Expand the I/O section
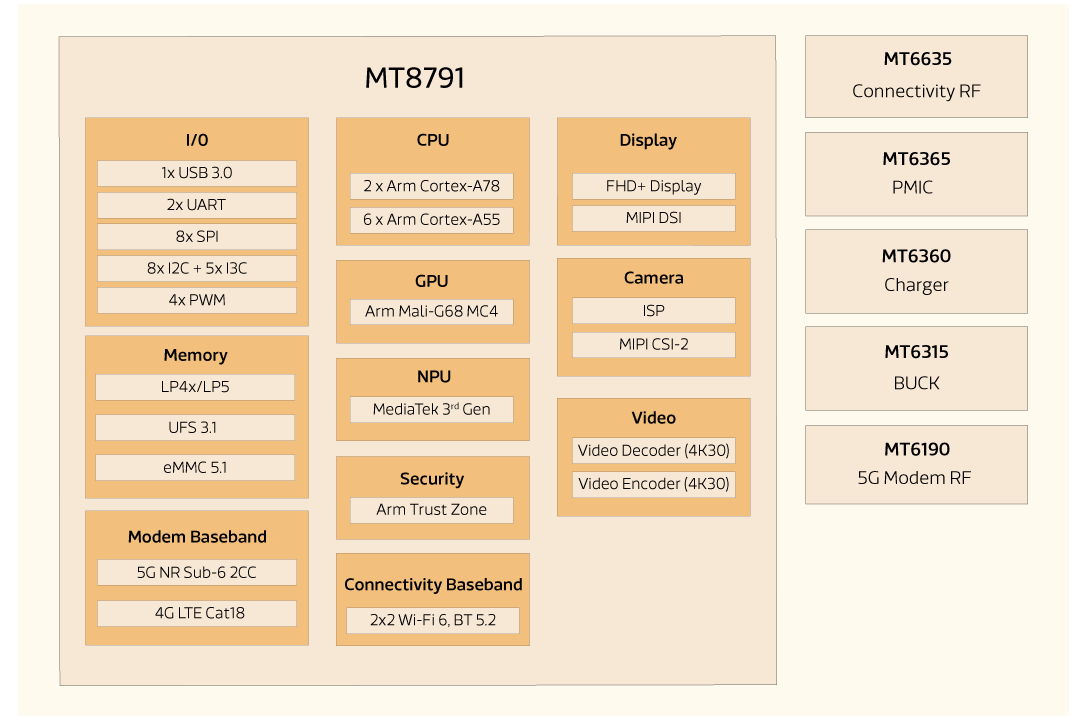The image size is (1087, 720). click(196, 140)
